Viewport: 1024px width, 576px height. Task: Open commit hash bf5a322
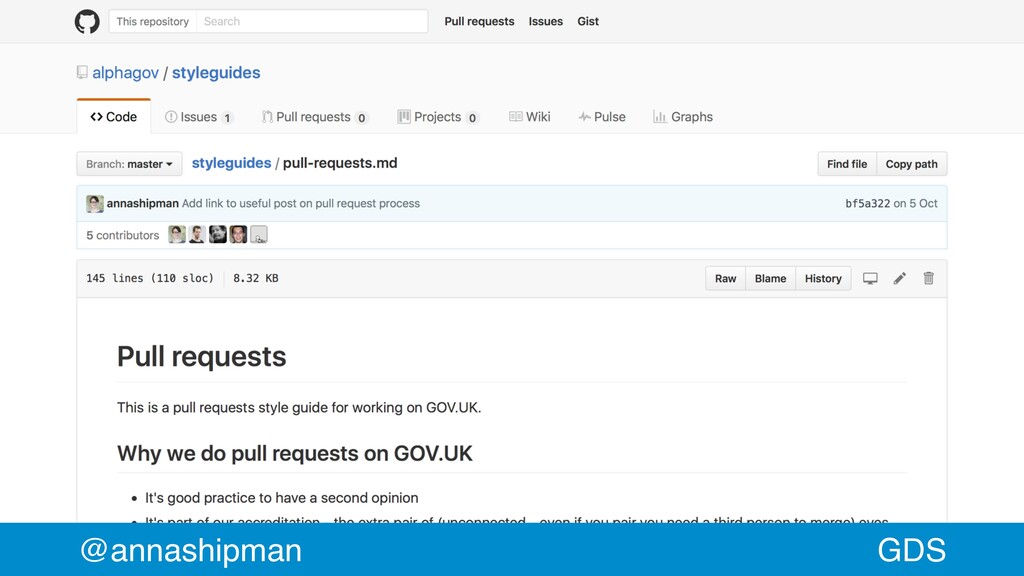click(x=867, y=203)
